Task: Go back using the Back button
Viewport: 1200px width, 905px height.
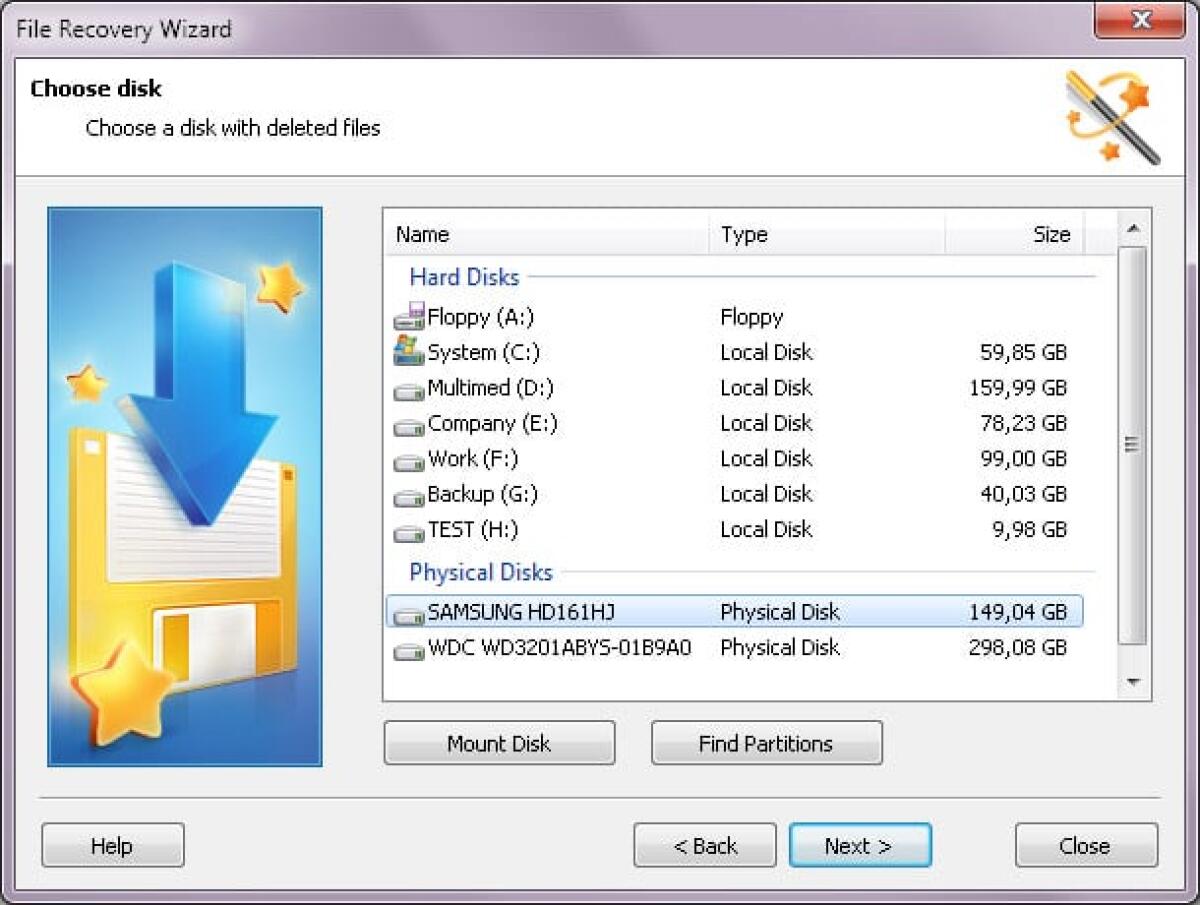Action: (x=705, y=845)
